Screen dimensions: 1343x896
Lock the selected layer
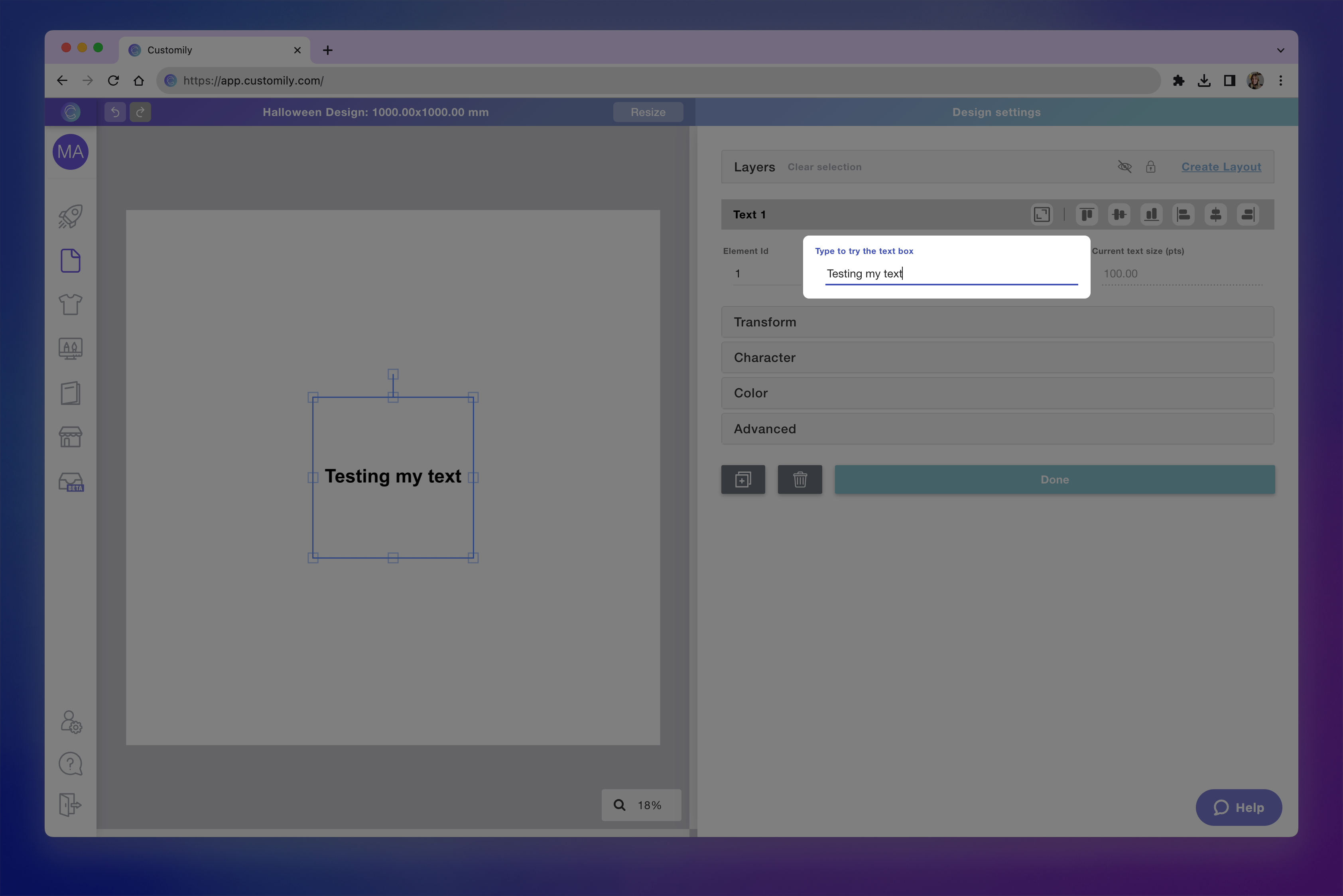pyautogui.click(x=1151, y=167)
